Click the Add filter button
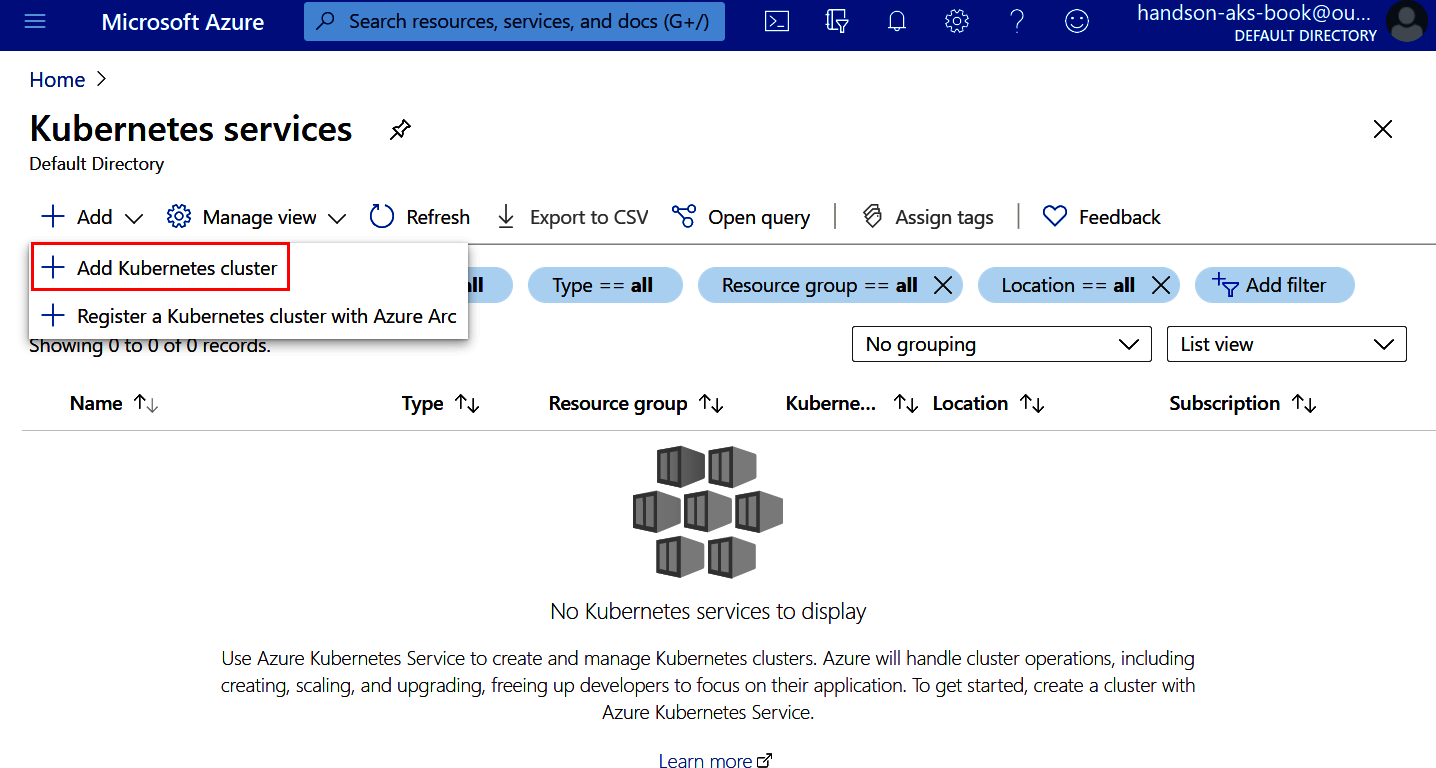This screenshot has width=1436, height=768. 1275,285
